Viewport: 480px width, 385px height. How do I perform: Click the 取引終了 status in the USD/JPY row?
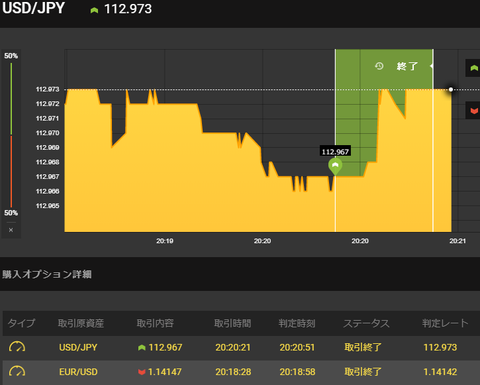click(363, 347)
